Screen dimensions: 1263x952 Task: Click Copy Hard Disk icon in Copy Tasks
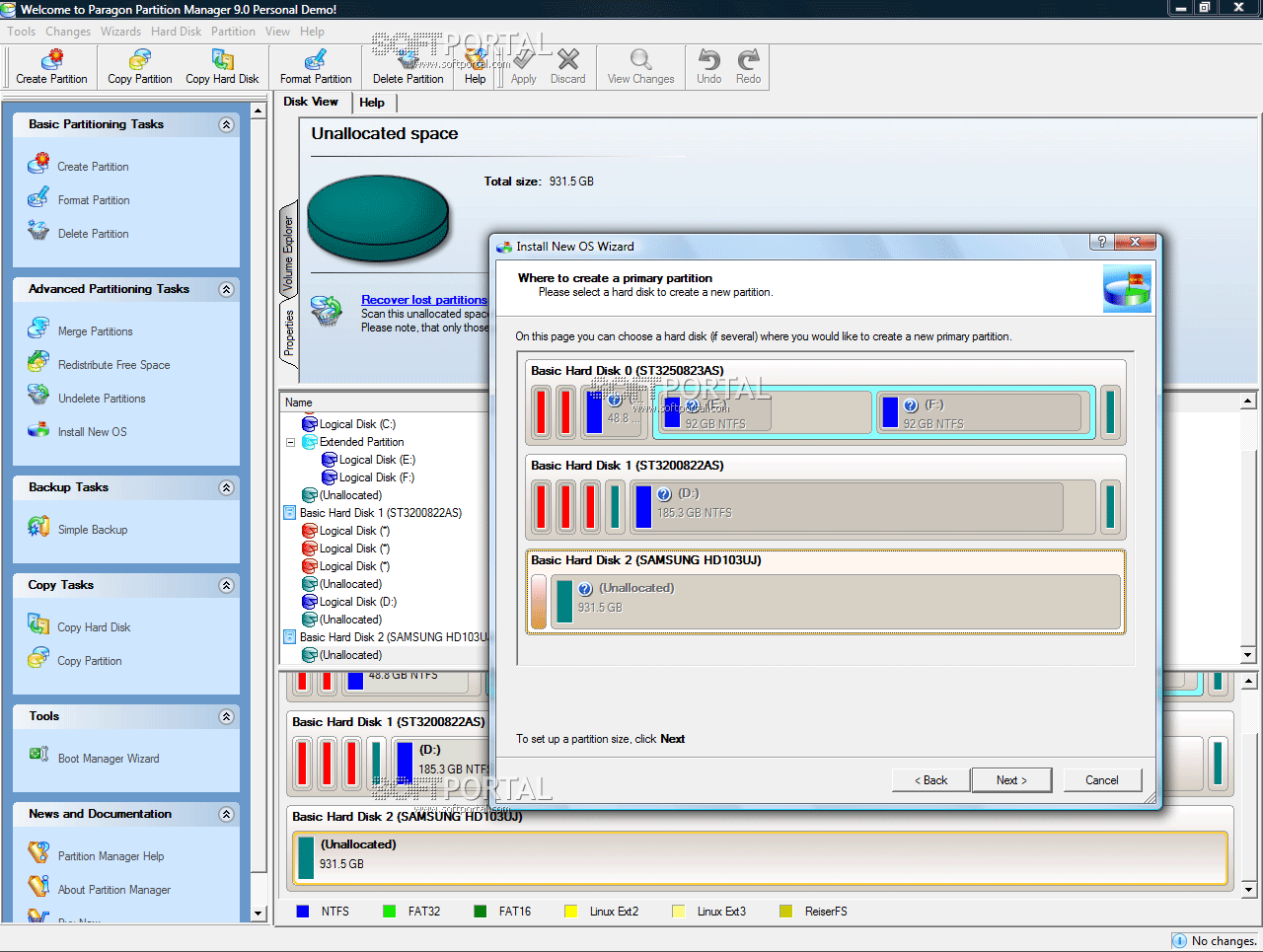tap(38, 623)
